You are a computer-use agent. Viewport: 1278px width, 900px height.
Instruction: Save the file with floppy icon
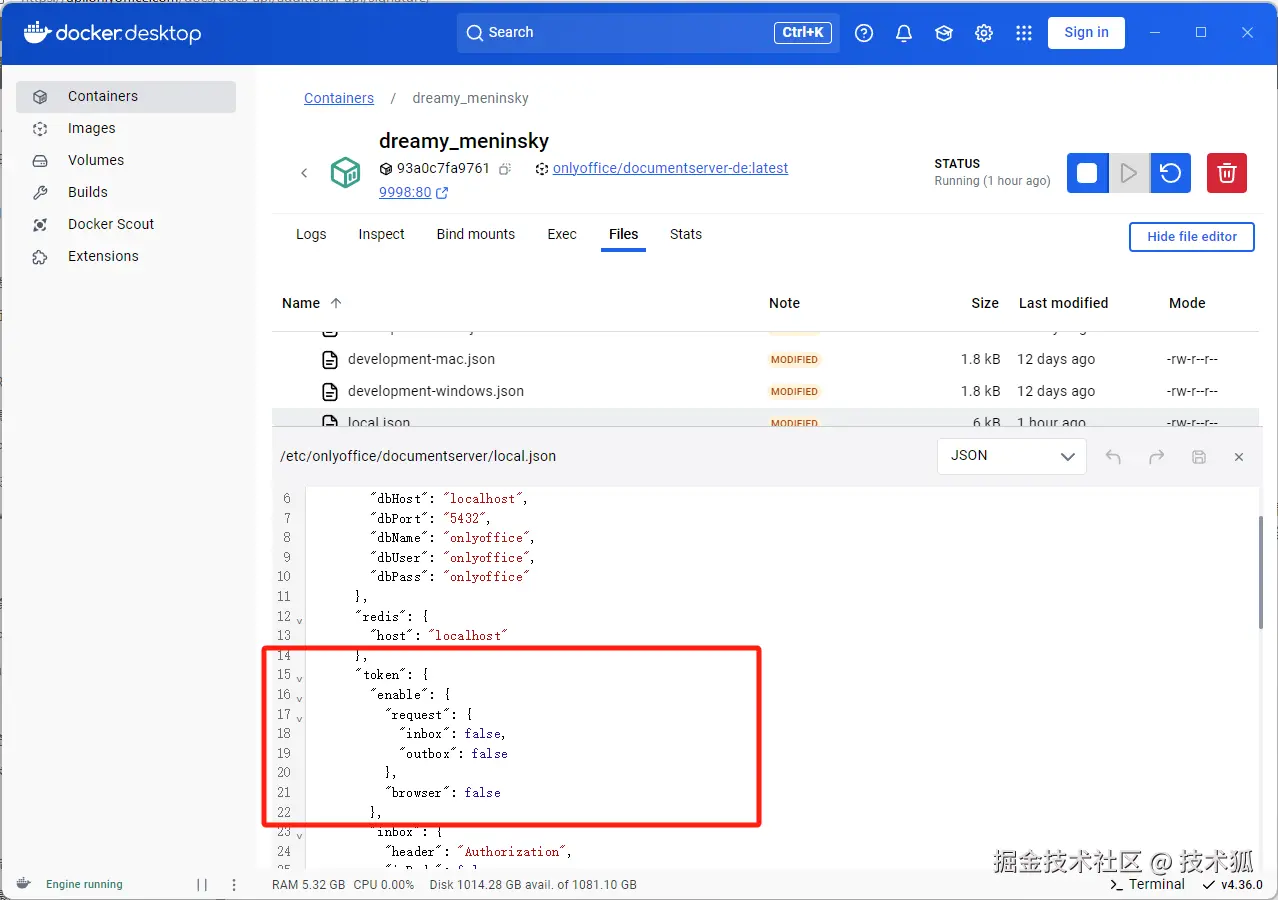pos(1198,457)
